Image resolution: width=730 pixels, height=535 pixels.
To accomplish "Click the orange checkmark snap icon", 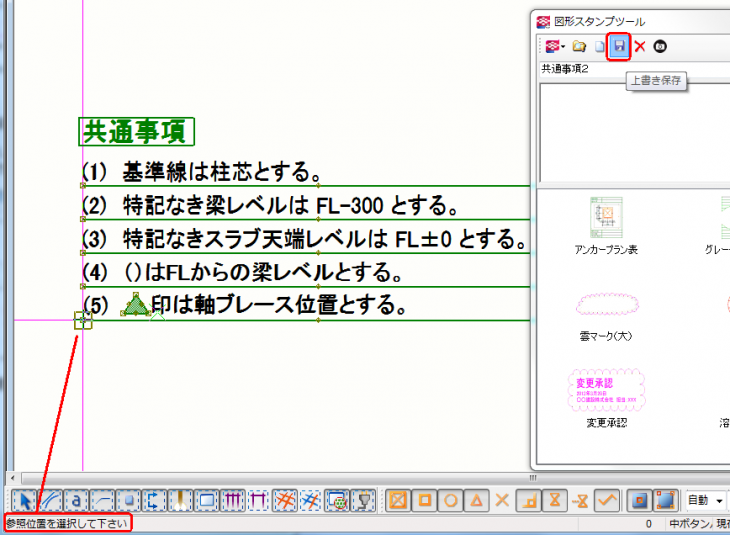I will [x=607, y=501].
